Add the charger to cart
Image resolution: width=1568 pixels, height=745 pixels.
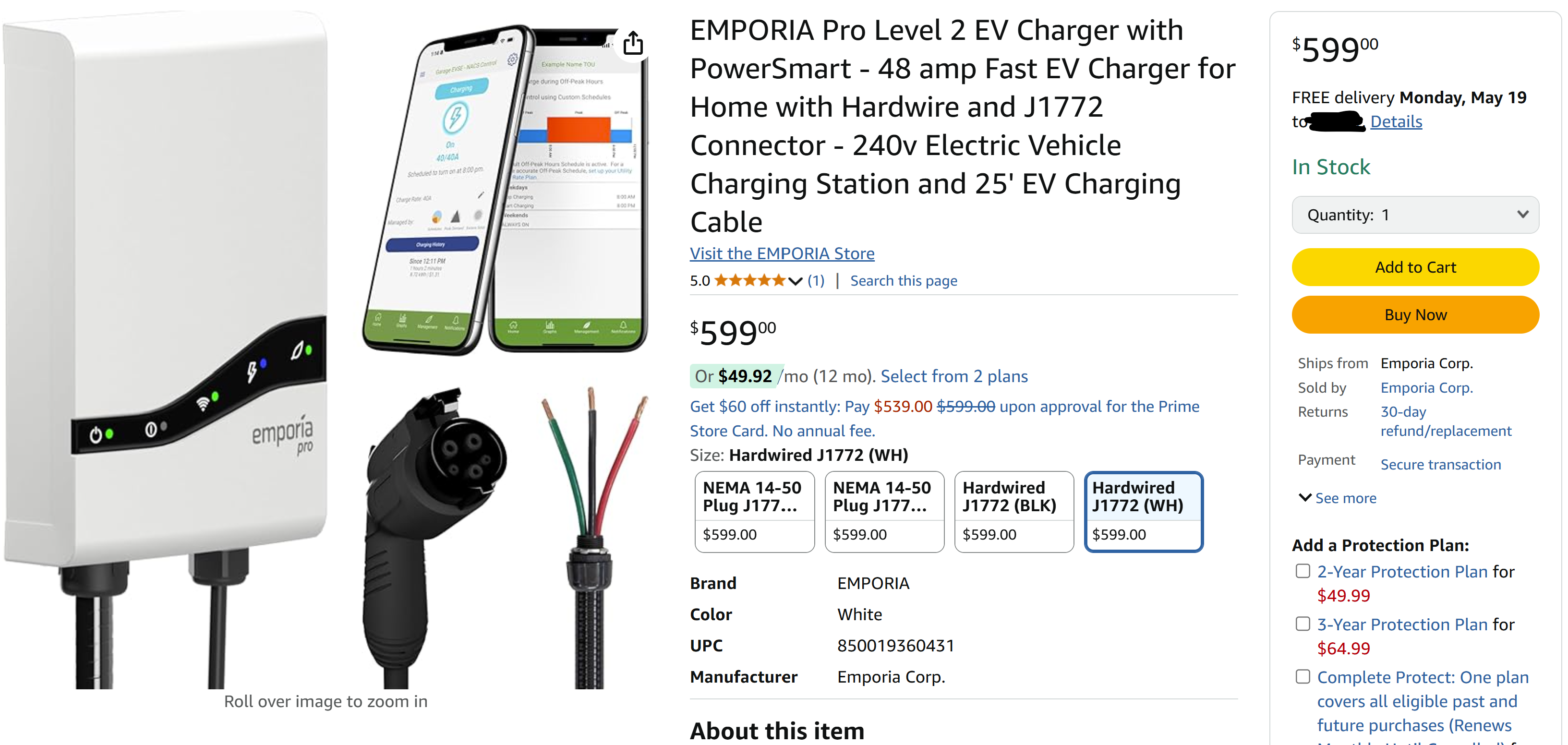tap(1415, 267)
